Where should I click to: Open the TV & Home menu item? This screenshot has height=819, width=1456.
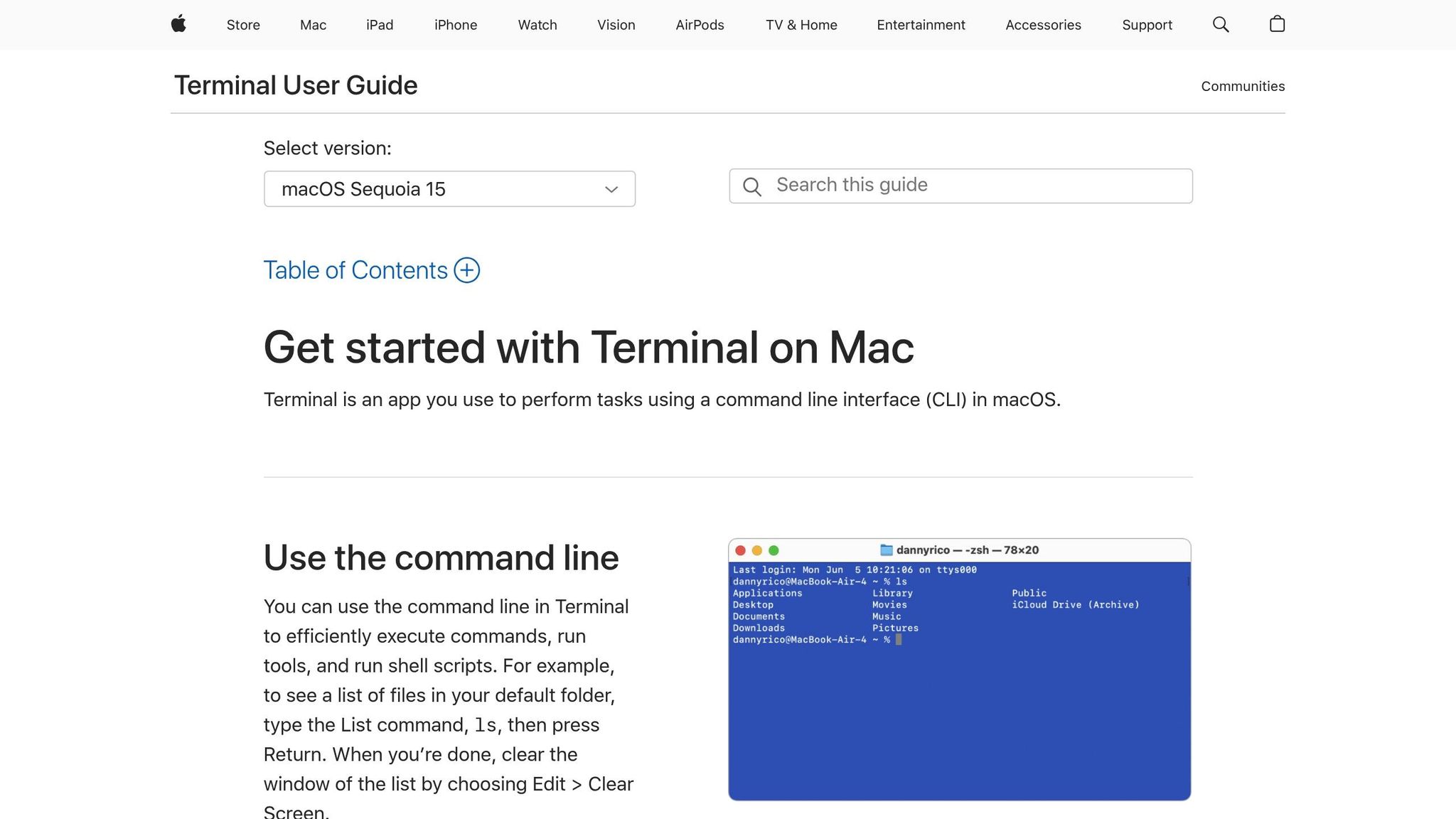[x=801, y=25]
